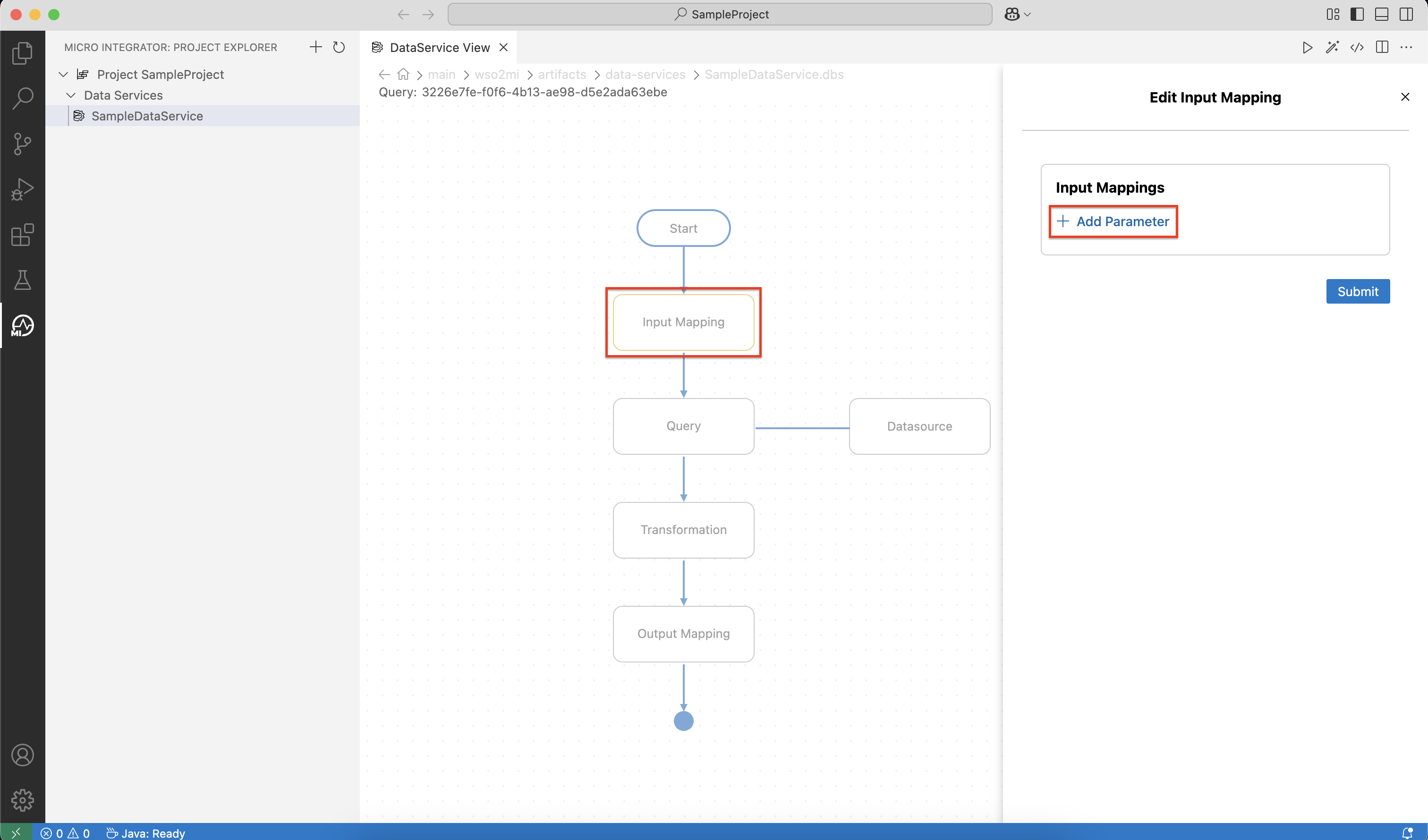Toggle the secondary side bar visibility
Viewport: 1428px width, 840px height.
(x=1406, y=14)
